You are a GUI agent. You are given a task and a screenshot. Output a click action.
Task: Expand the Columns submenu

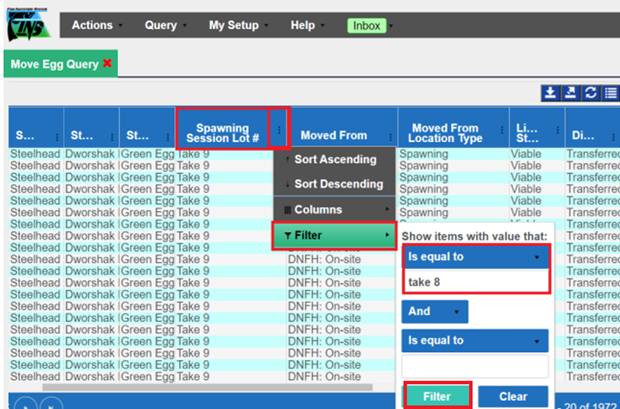click(334, 210)
